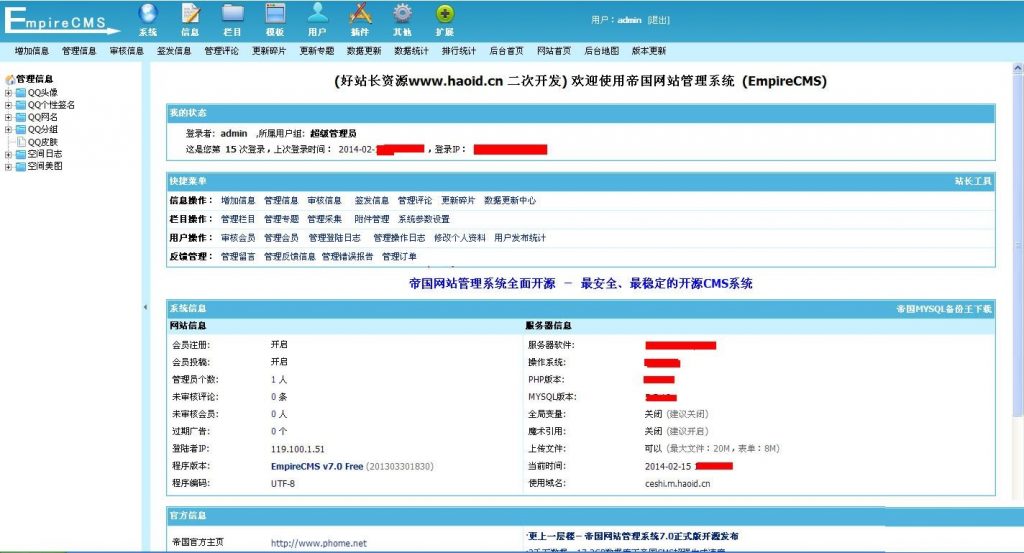Viewport: 1024px width, 553px height.
Task: Open 排行统计 in the top menu bar
Action: click(x=459, y=51)
